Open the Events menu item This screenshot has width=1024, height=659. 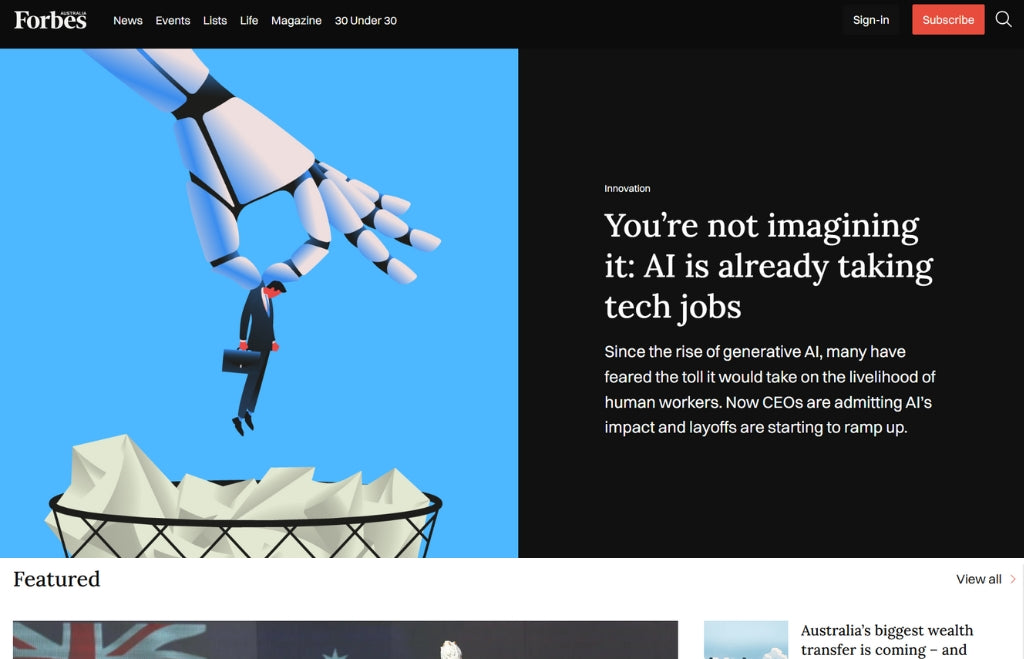point(172,20)
